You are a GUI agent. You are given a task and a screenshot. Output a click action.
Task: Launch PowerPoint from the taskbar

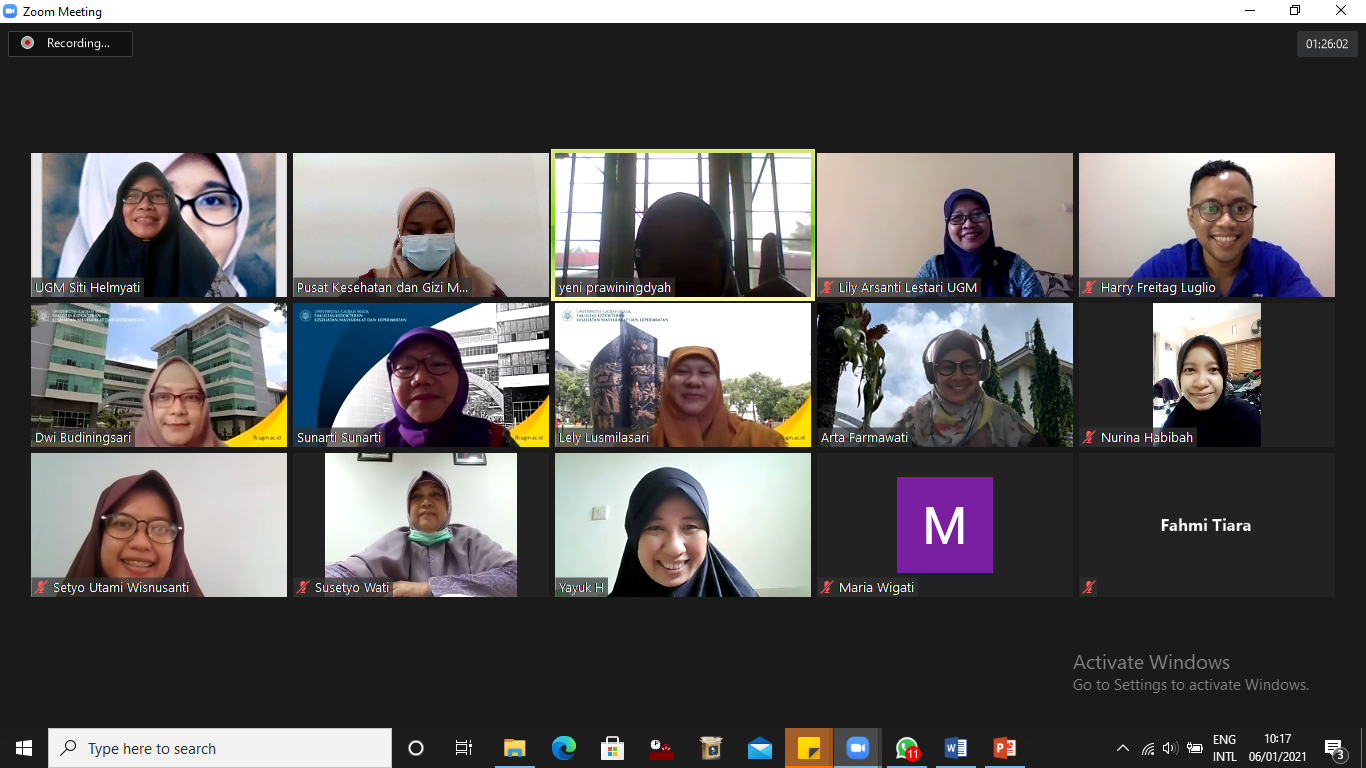(1003, 747)
